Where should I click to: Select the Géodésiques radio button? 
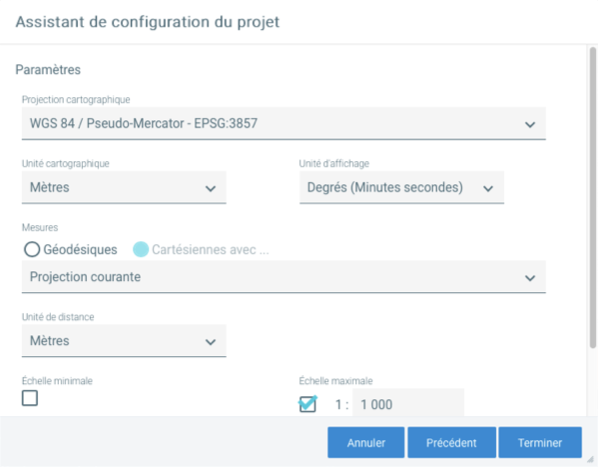32,250
